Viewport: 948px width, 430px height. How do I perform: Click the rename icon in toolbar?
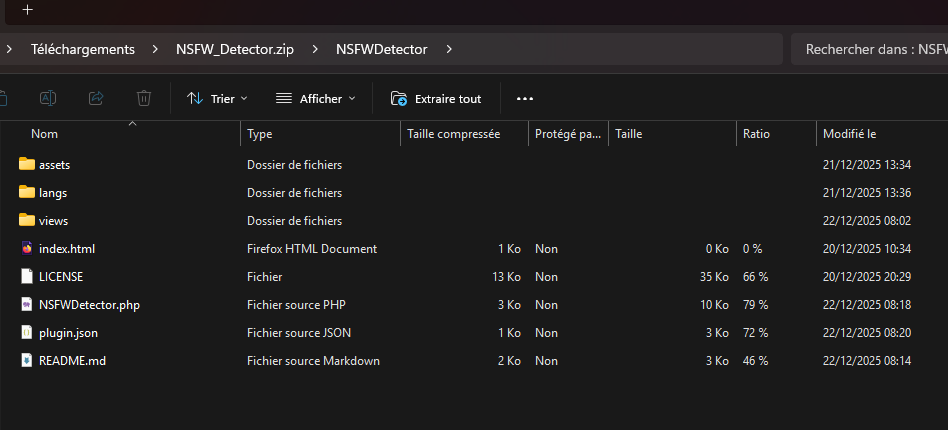(x=47, y=98)
